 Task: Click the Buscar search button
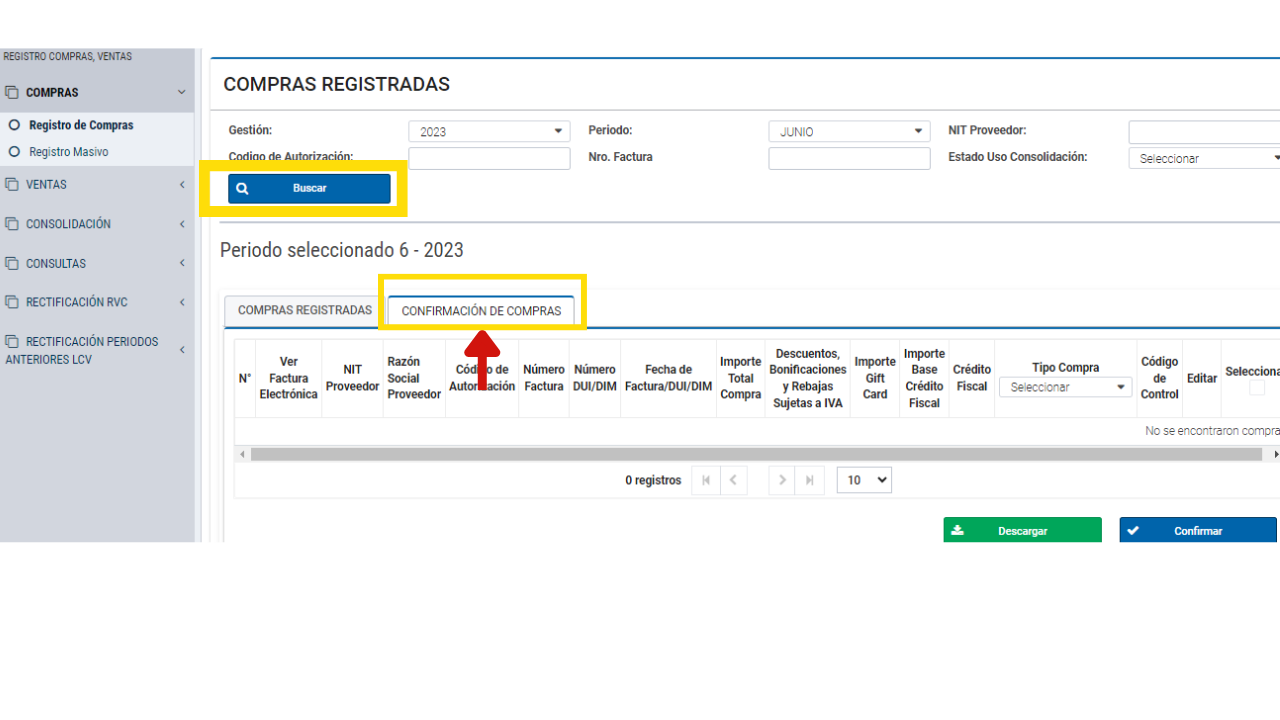point(309,188)
